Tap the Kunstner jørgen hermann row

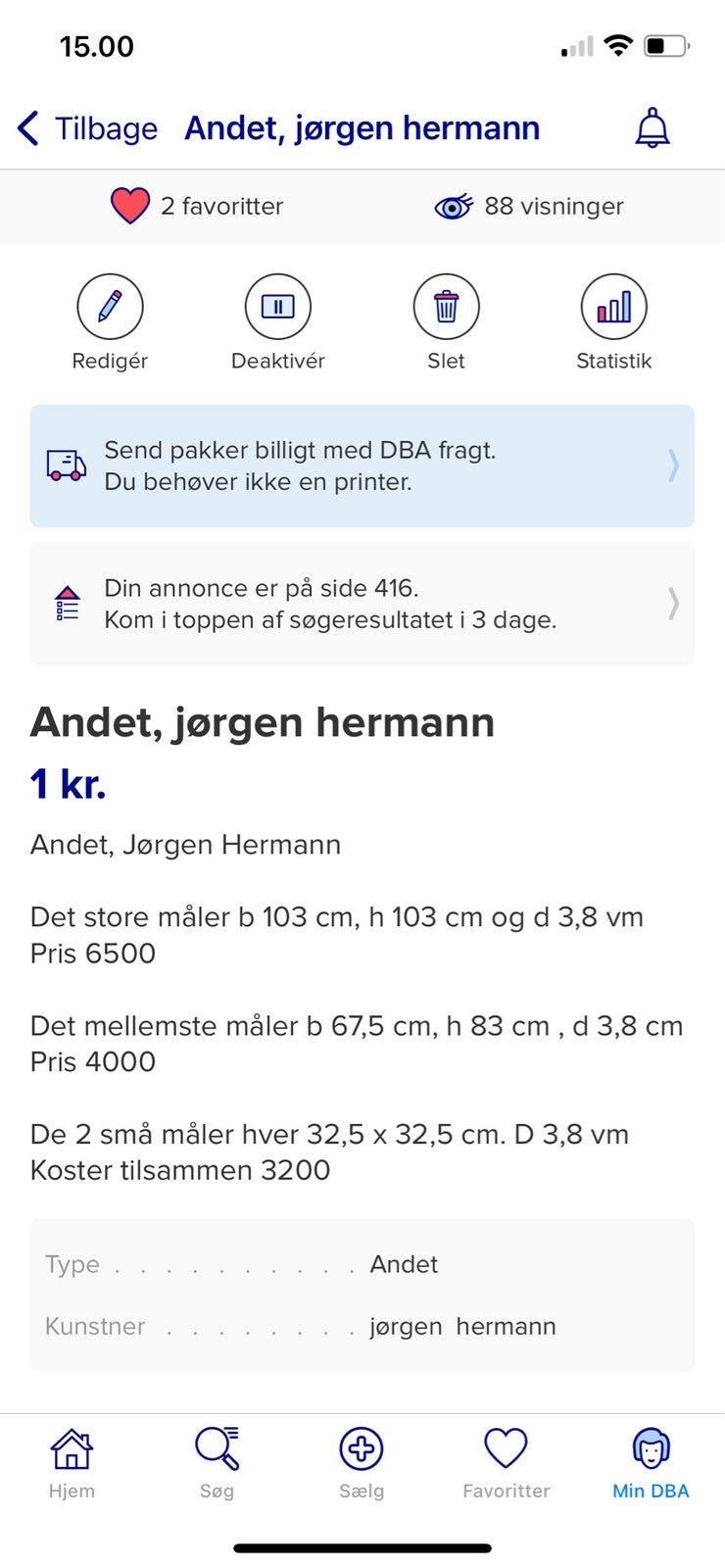pos(362,1326)
